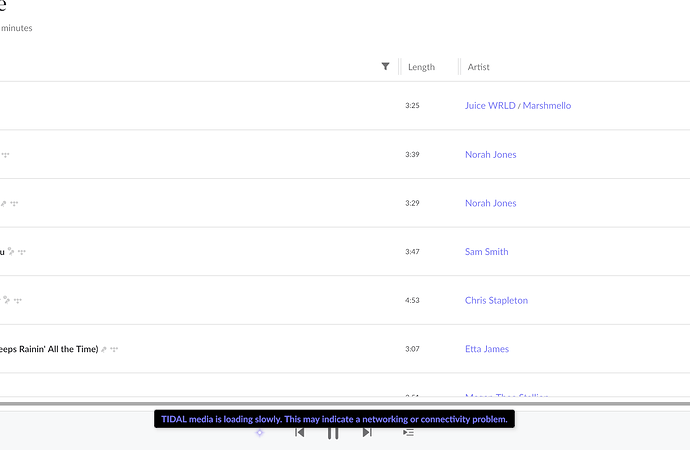690x450 pixels.
Task: Select the 3:39 length value
Action: coord(412,154)
